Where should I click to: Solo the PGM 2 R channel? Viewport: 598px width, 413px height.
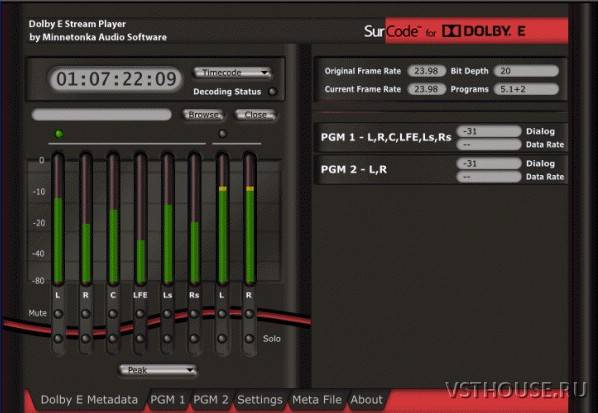tap(249, 339)
